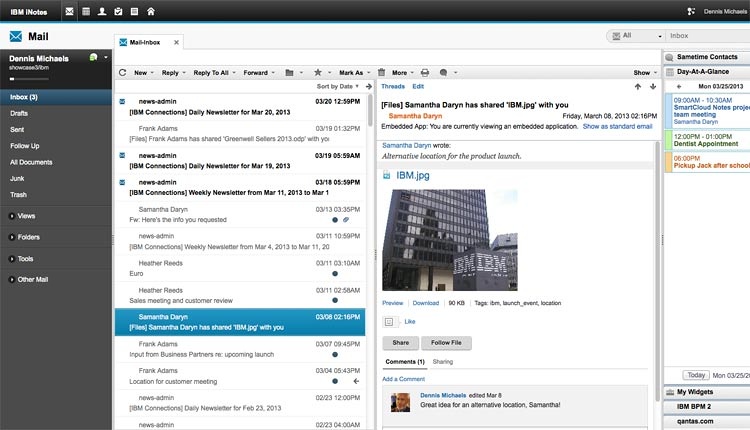Screen dimensions: 750x430
Task: Click the Like smiley icon
Action: [389, 322]
